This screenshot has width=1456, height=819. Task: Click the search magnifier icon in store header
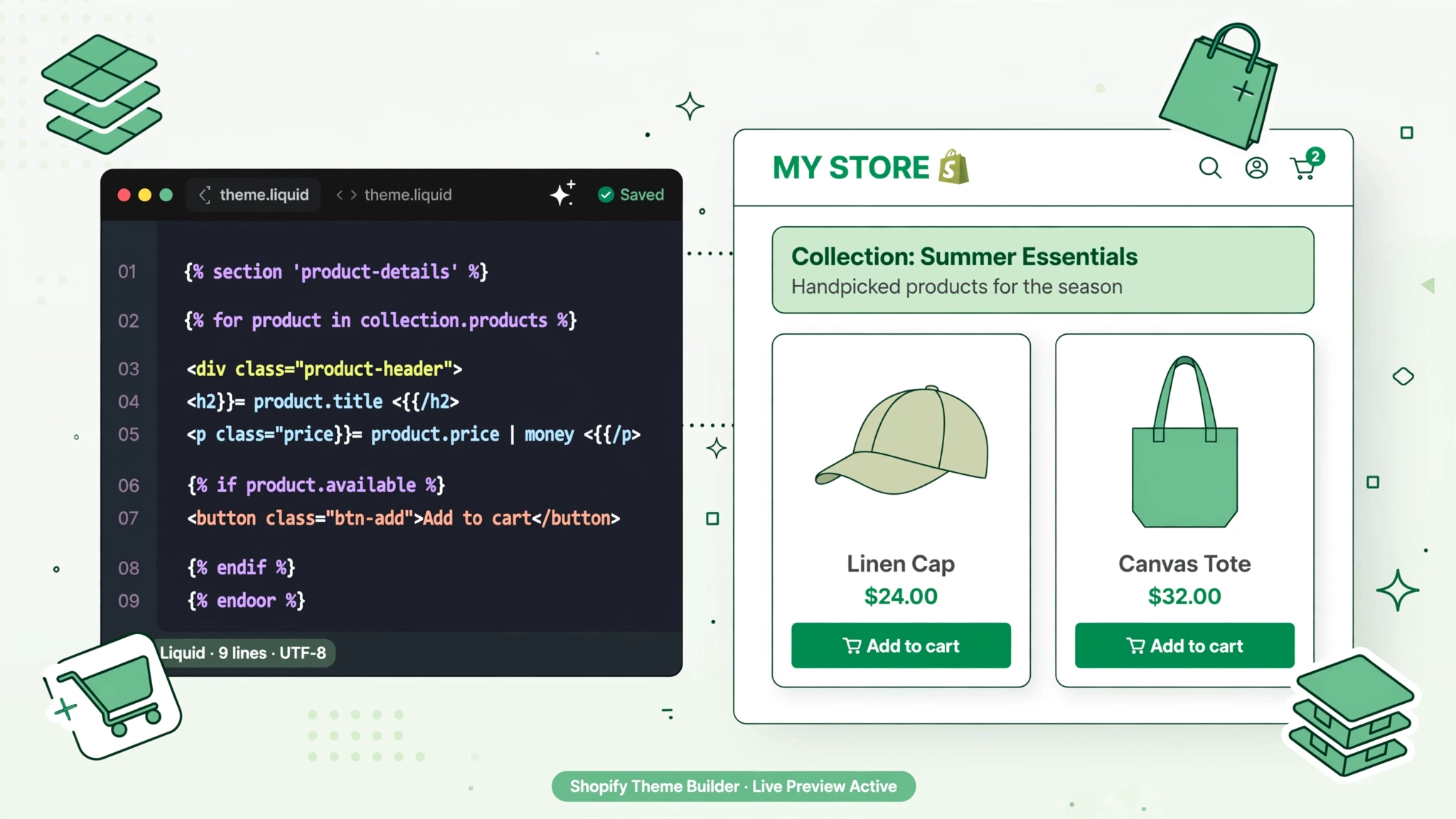1210,168
